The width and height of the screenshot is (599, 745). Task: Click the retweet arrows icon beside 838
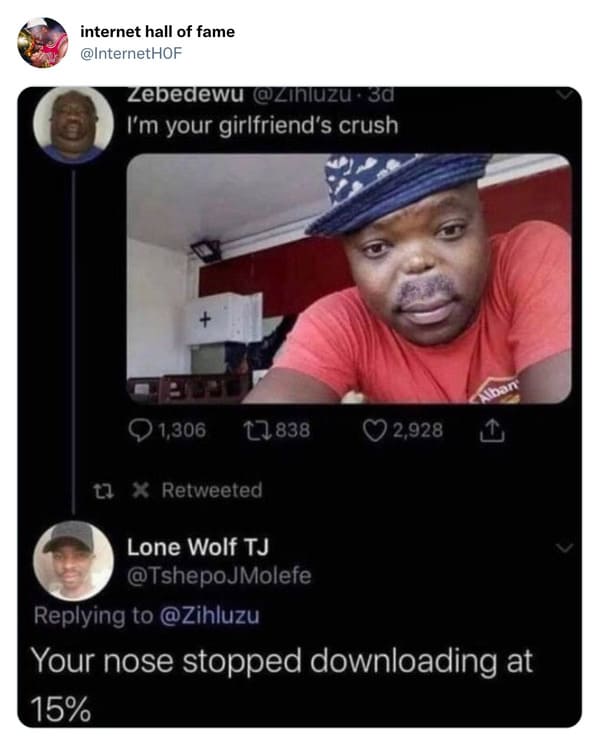257,431
